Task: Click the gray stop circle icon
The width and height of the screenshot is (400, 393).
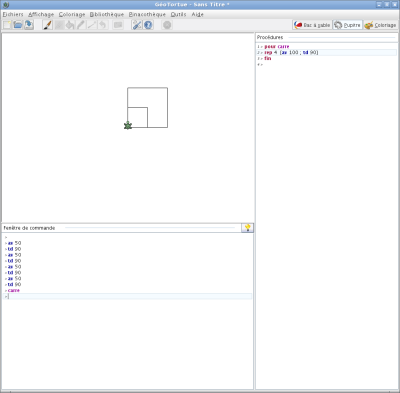Action: click(x=167, y=25)
